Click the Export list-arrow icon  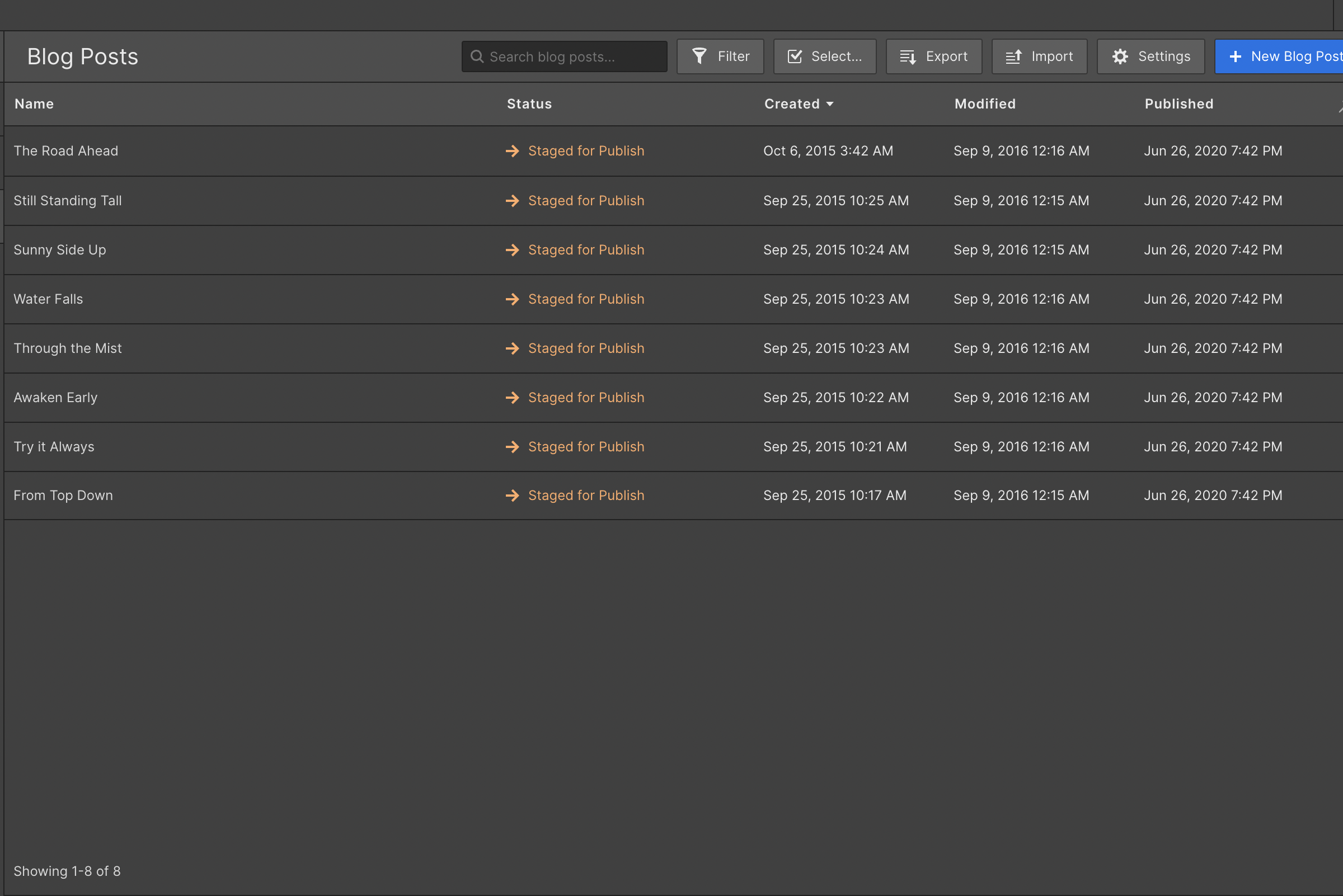[907, 56]
